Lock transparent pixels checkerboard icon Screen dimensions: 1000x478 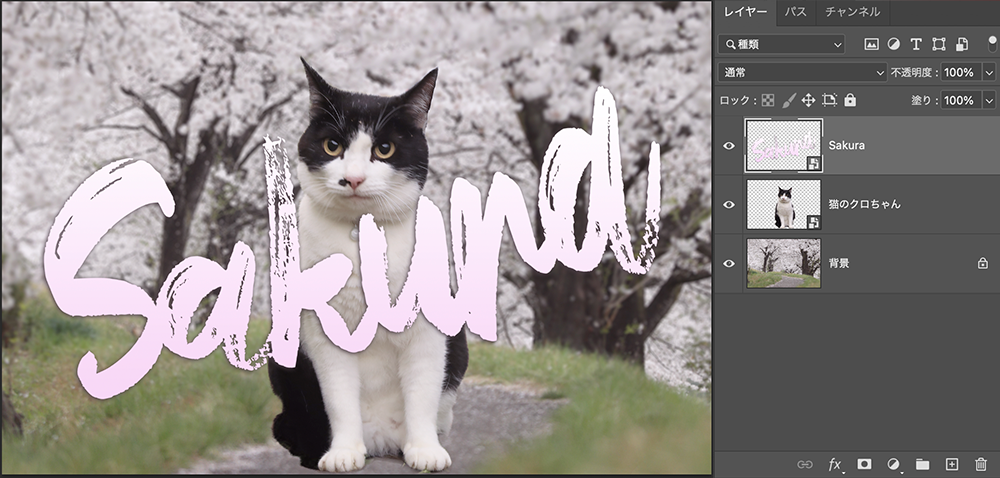(768, 100)
